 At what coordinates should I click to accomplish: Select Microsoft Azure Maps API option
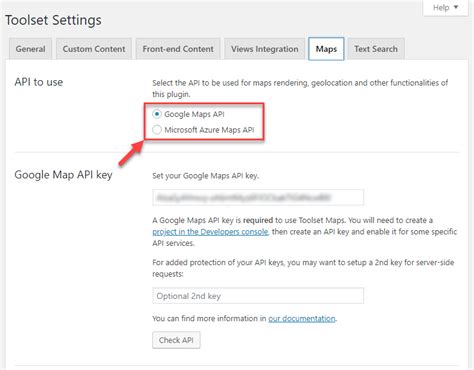click(157, 130)
